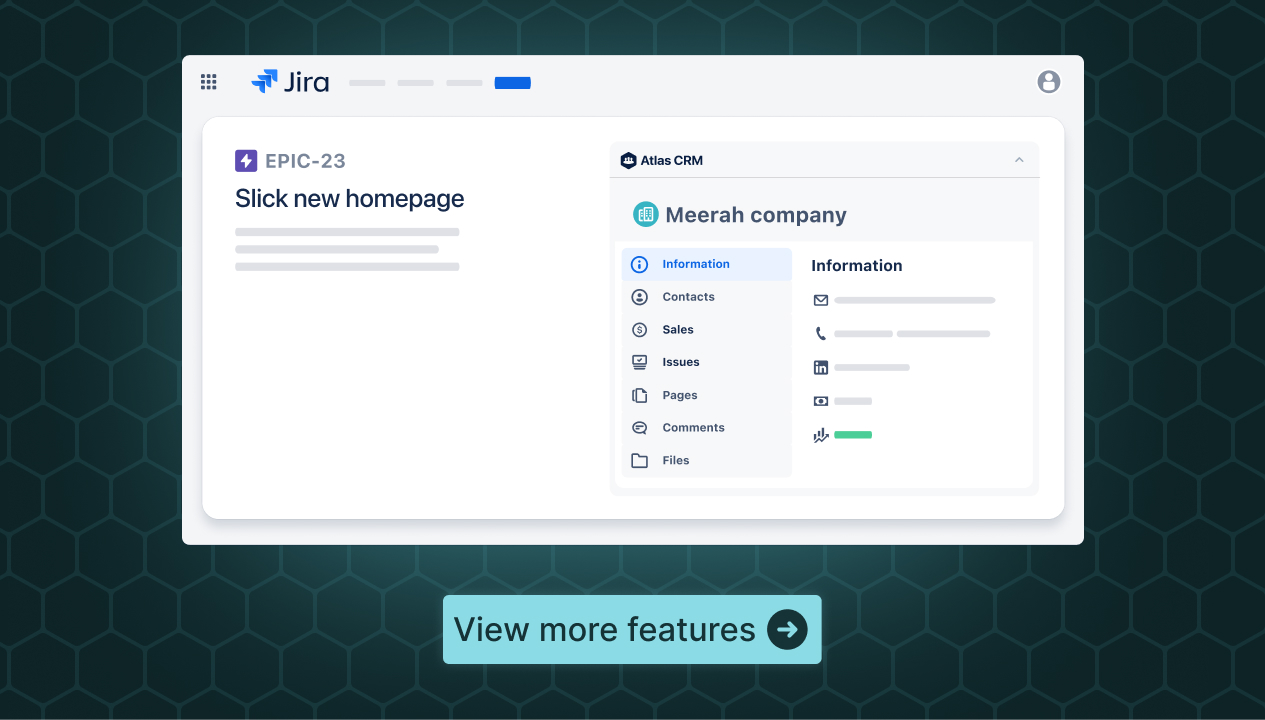Click the Jira logo
The height and width of the screenshot is (720, 1265).
tap(290, 82)
